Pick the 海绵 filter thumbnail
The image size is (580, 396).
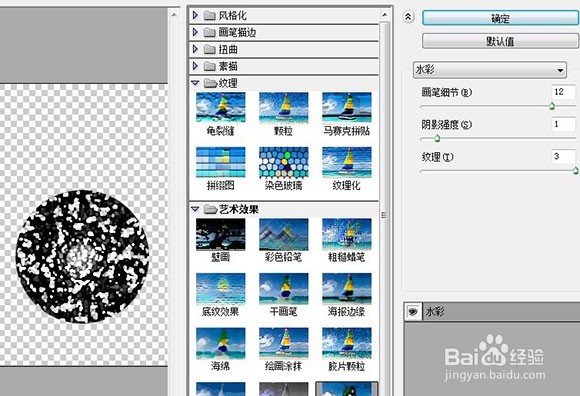pos(220,343)
